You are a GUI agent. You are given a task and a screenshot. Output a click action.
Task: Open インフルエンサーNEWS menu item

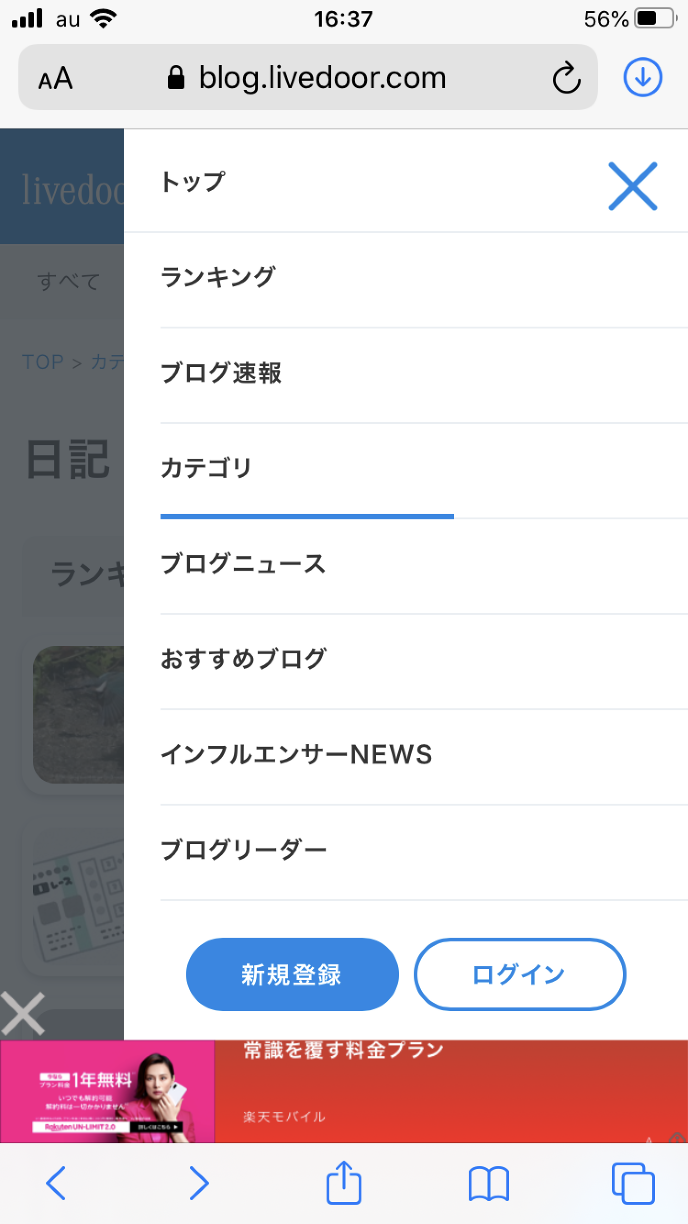click(296, 755)
